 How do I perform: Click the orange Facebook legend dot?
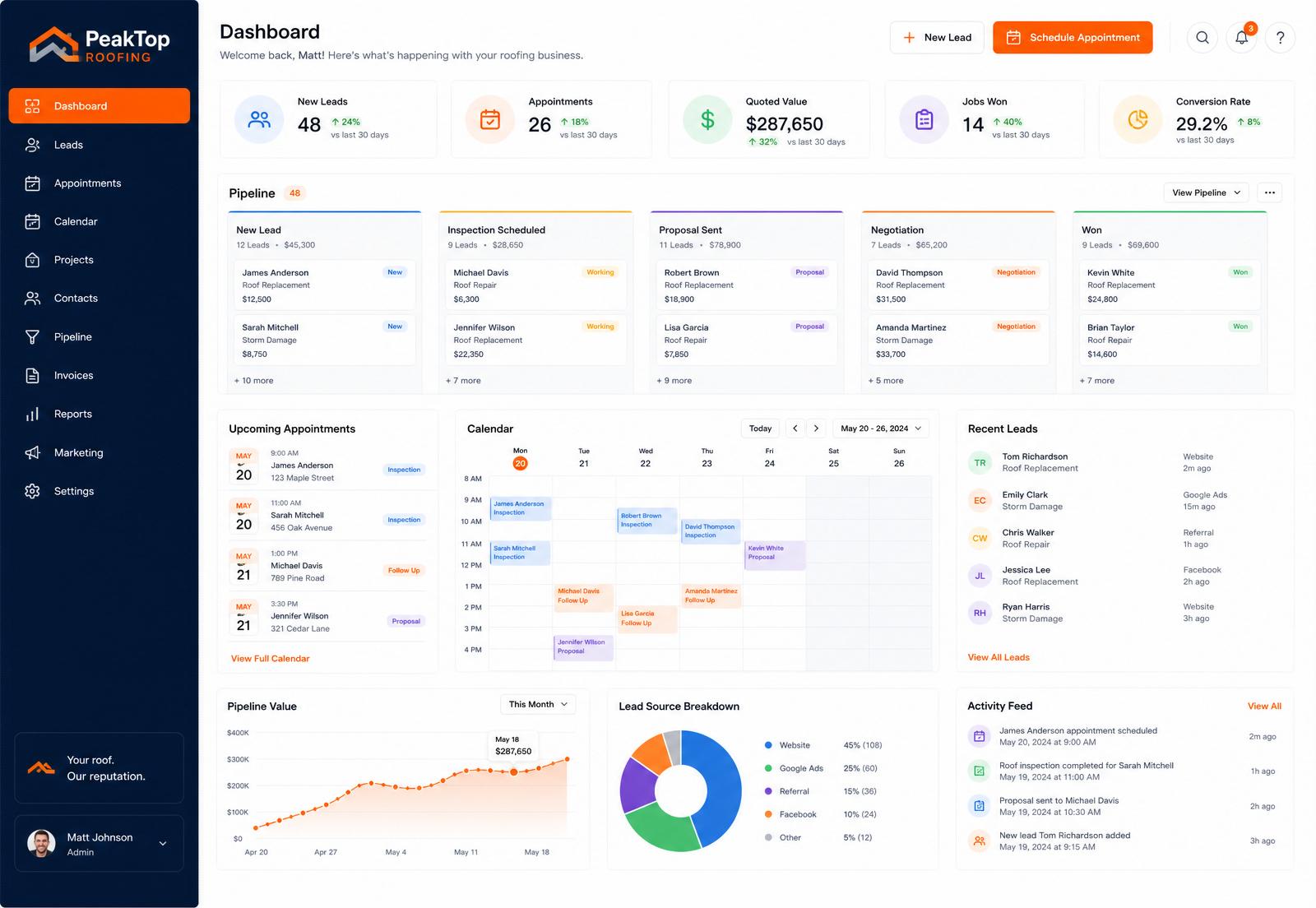768,814
